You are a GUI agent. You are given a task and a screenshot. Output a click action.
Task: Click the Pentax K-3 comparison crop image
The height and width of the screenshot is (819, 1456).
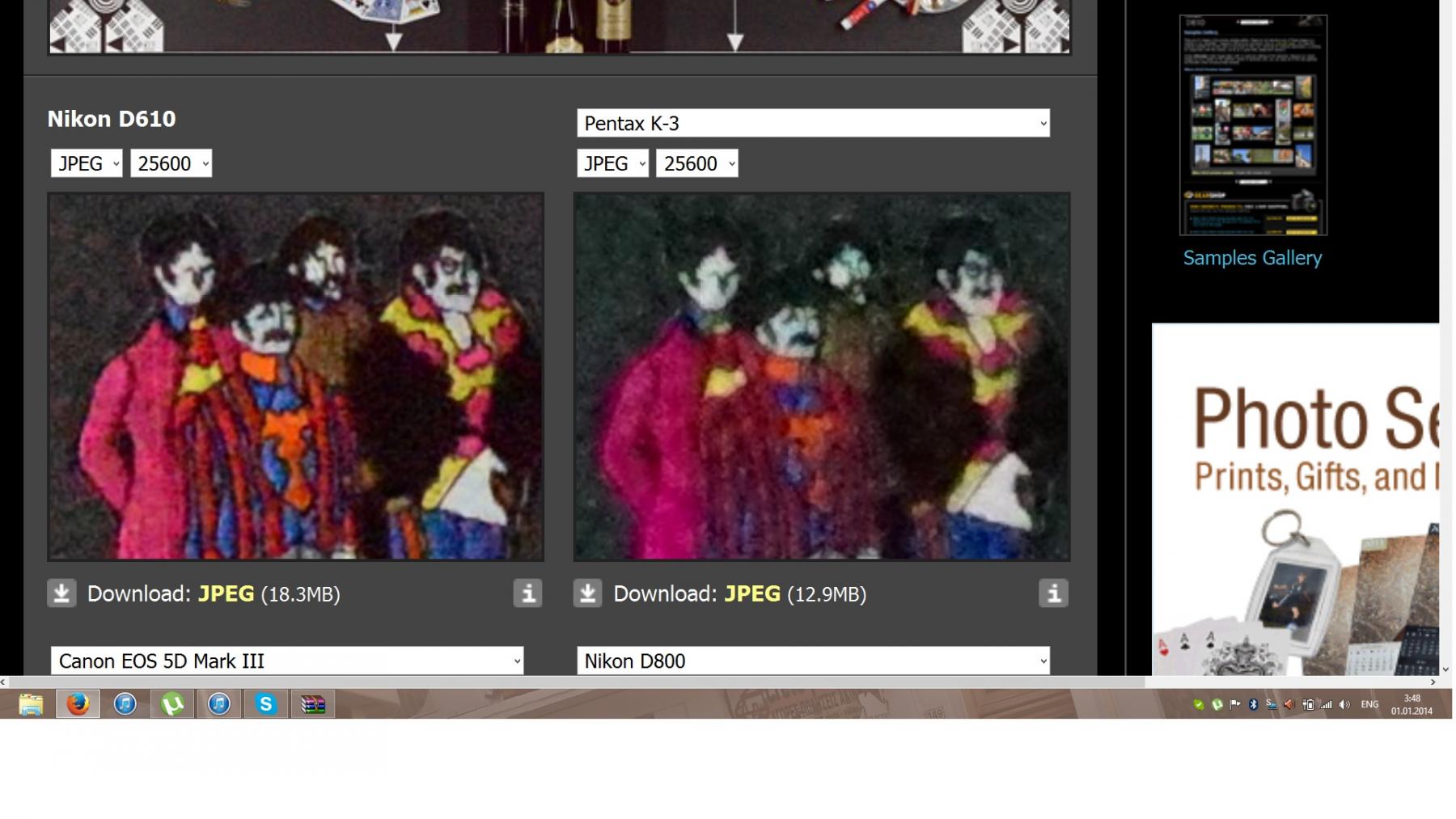click(822, 377)
